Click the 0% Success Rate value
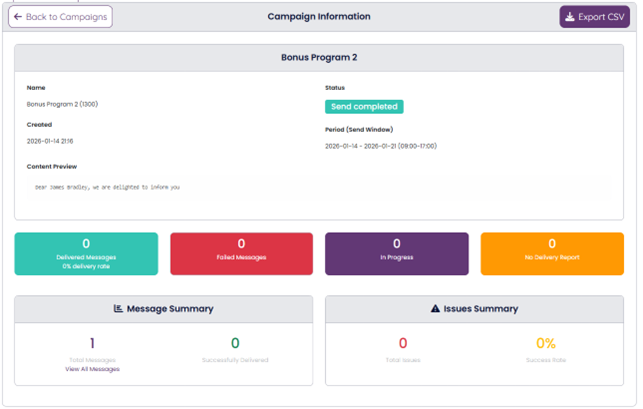Viewport: 643px width, 409px height. (546, 344)
